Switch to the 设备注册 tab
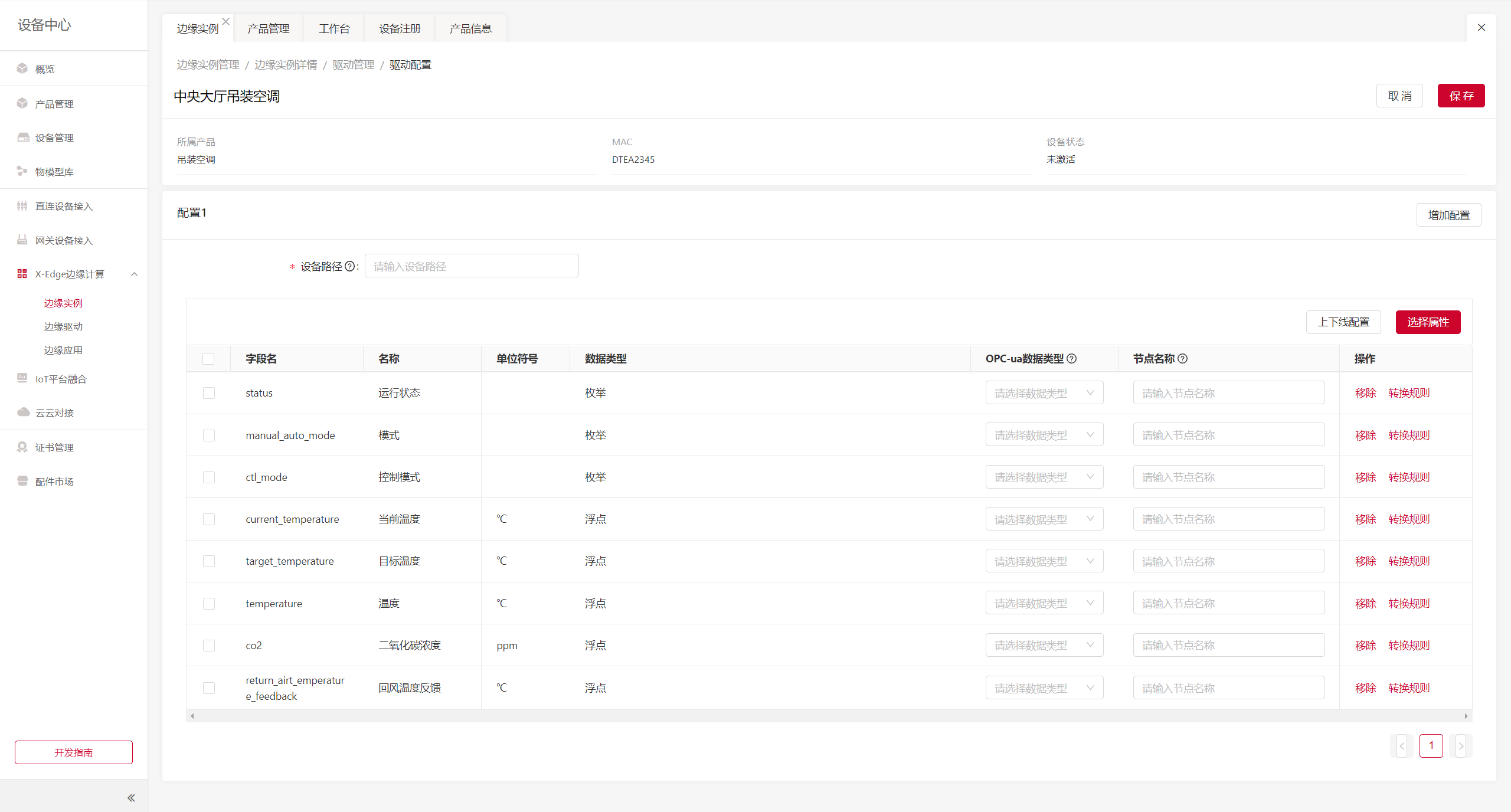Viewport: 1511px width, 812px height. tap(400, 28)
